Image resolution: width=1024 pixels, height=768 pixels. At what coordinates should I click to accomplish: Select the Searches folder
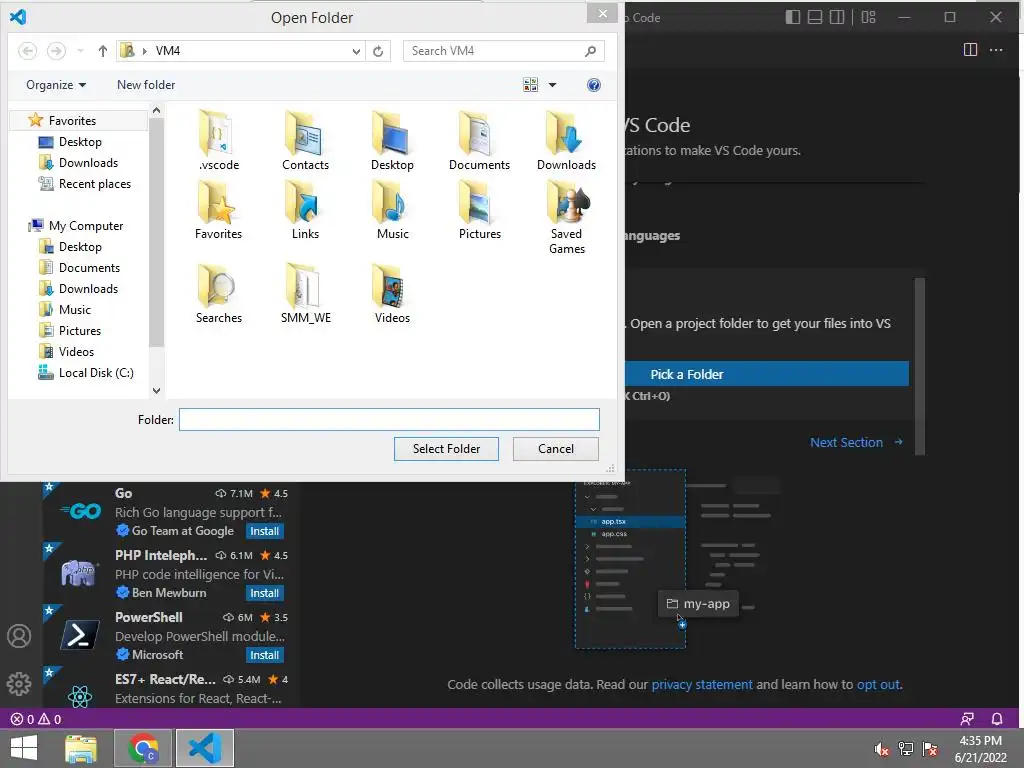(218, 294)
